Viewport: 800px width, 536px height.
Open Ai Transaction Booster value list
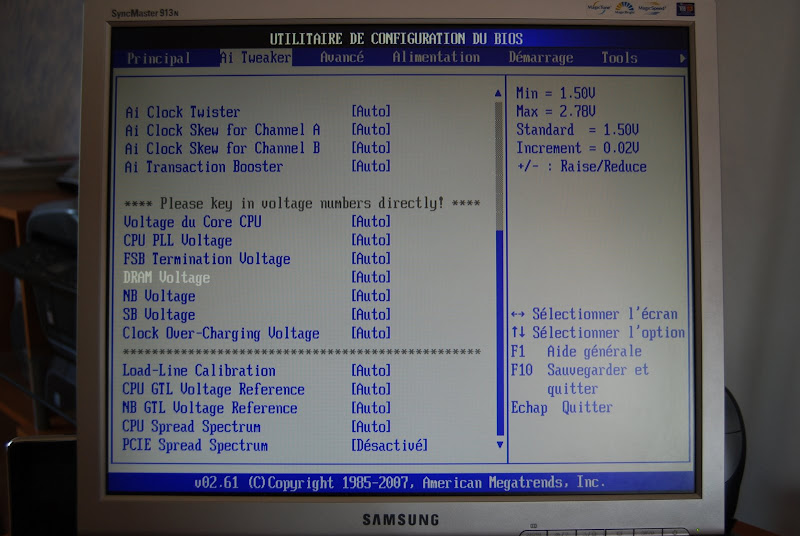point(371,167)
